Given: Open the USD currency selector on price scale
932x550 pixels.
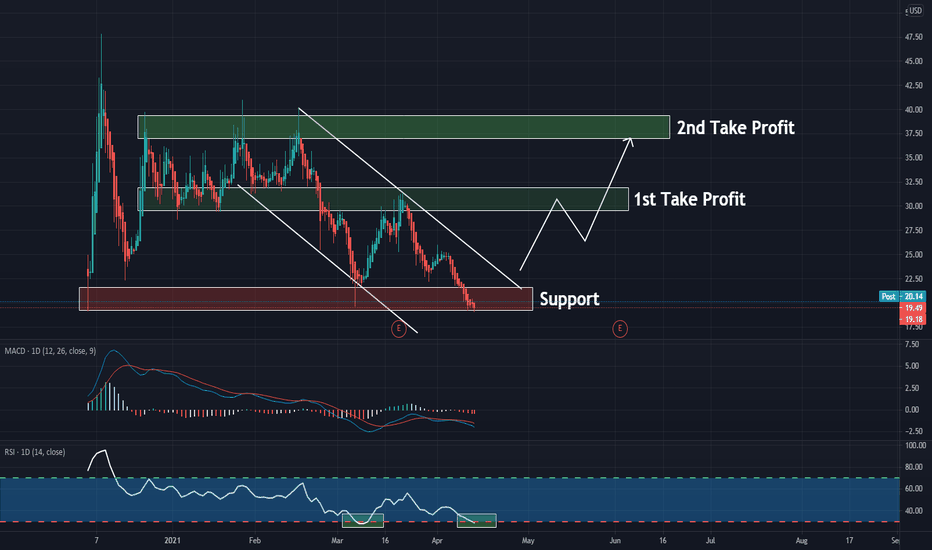Looking at the screenshot, I should click(x=914, y=11).
